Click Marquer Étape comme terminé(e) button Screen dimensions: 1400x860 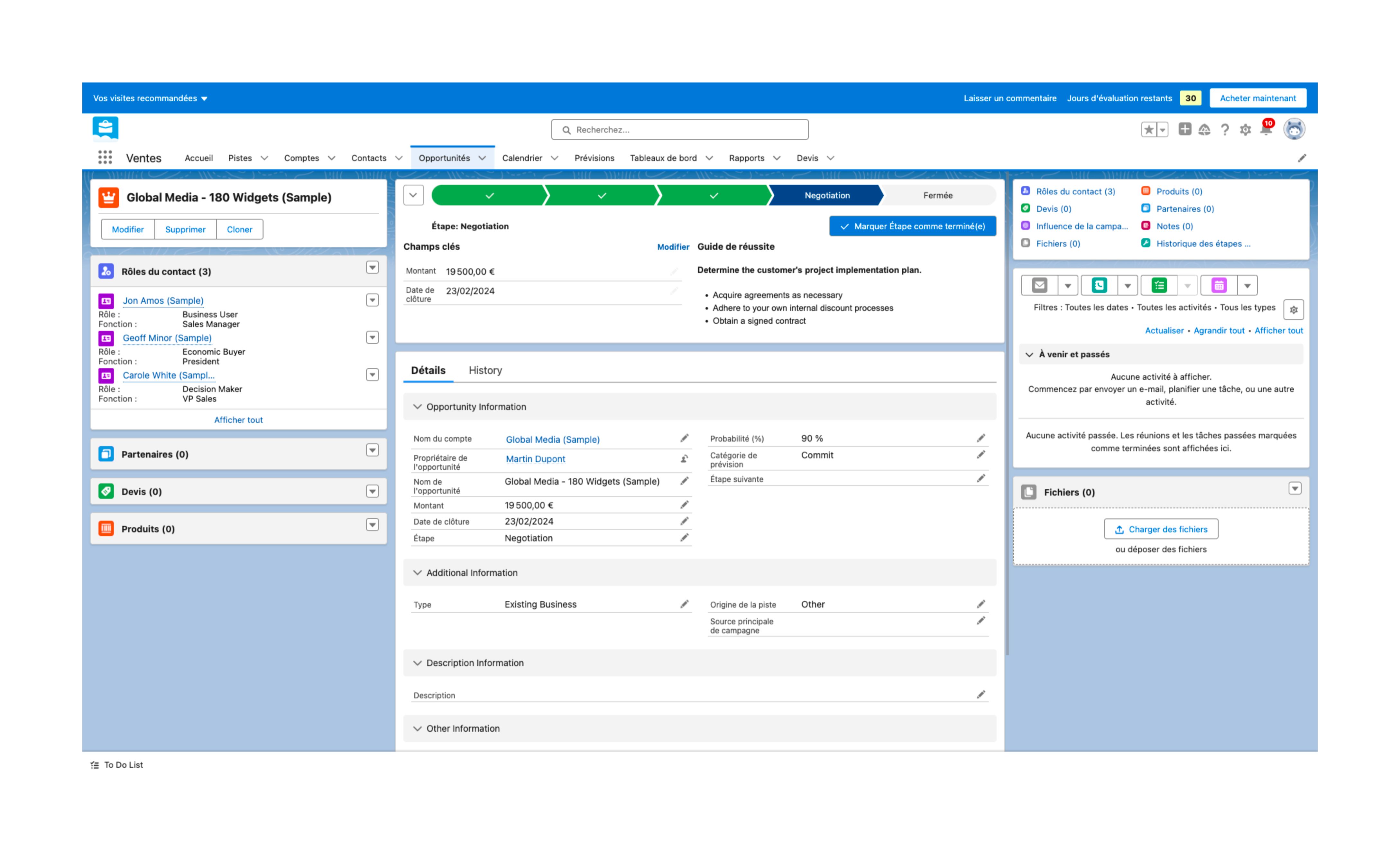pyautogui.click(x=912, y=227)
